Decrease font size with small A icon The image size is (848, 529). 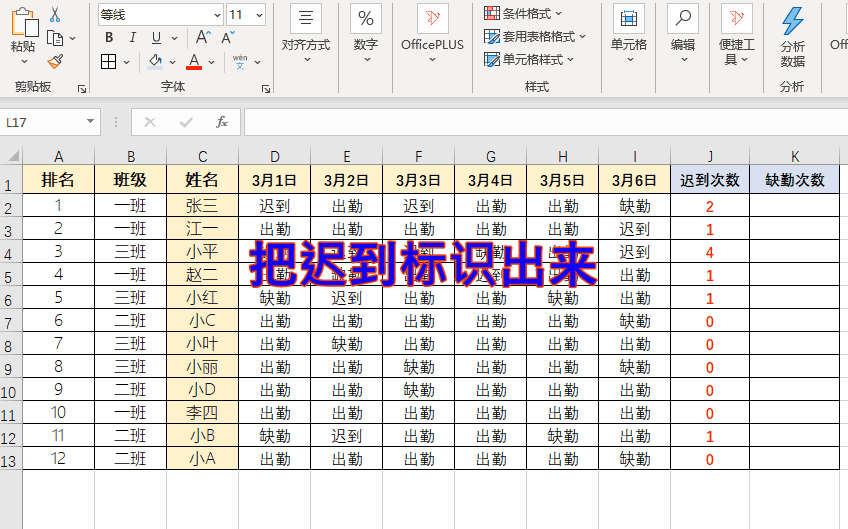[x=228, y=37]
